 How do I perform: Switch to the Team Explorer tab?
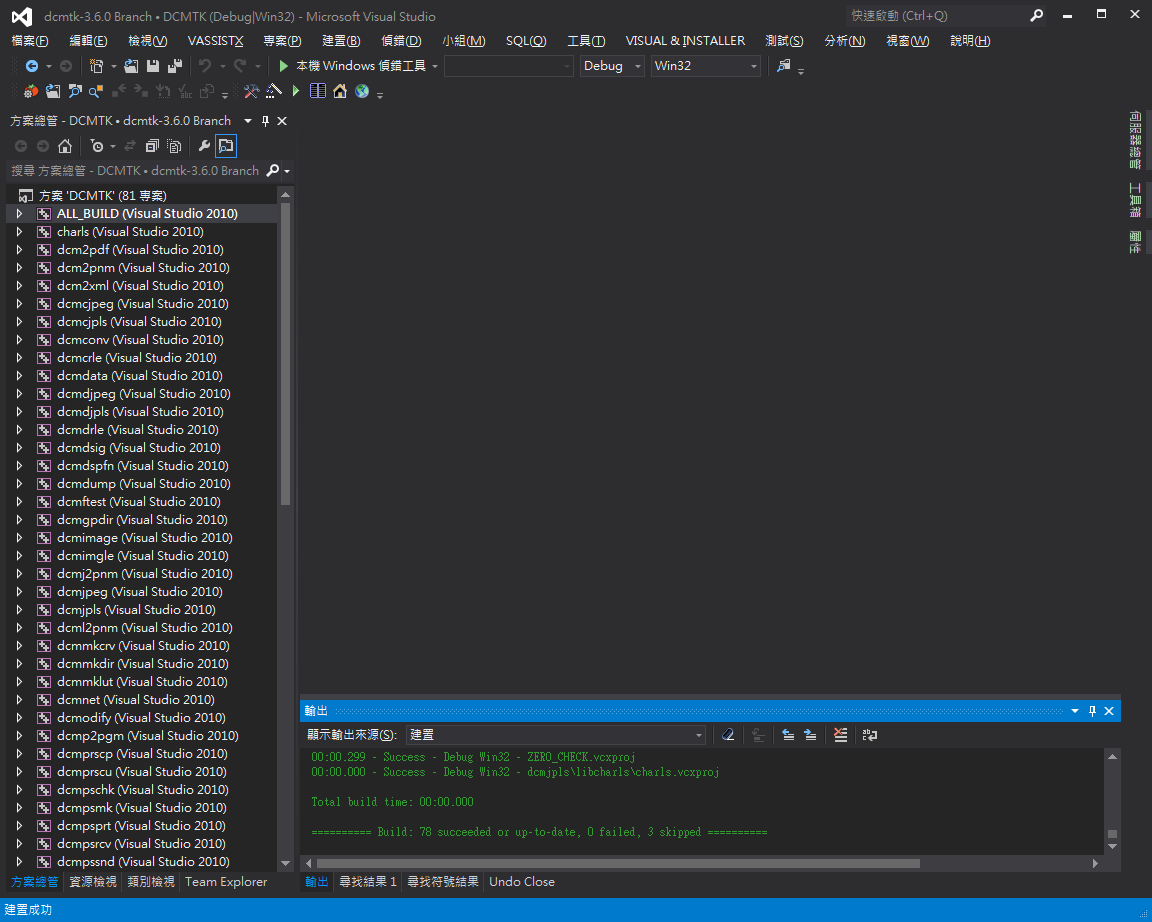[x=226, y=882]
